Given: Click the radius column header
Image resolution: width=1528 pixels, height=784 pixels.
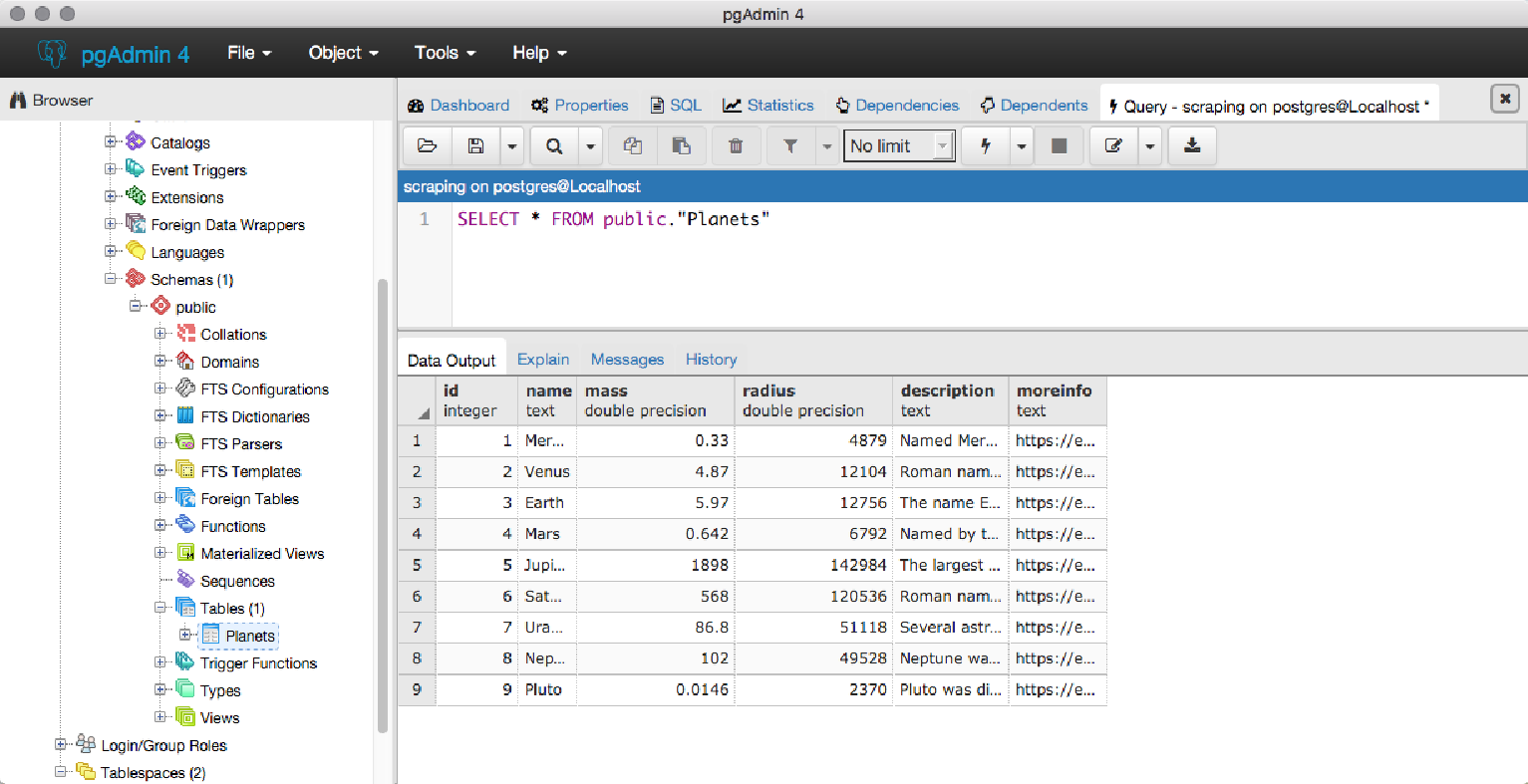Looking at the screenshot, I should 813,400.
